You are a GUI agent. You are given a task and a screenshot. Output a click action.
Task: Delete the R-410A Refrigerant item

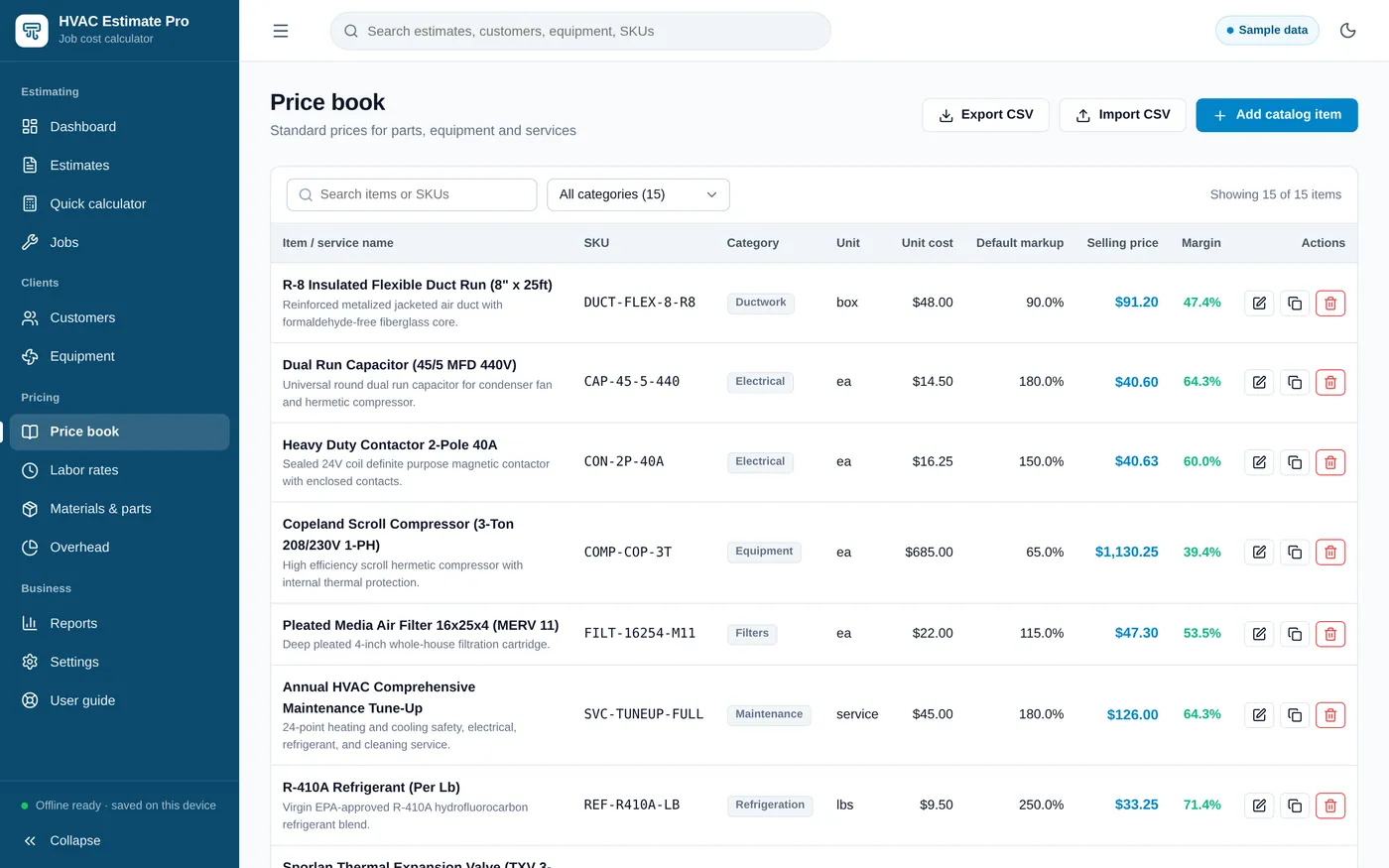click(1330, 806)
